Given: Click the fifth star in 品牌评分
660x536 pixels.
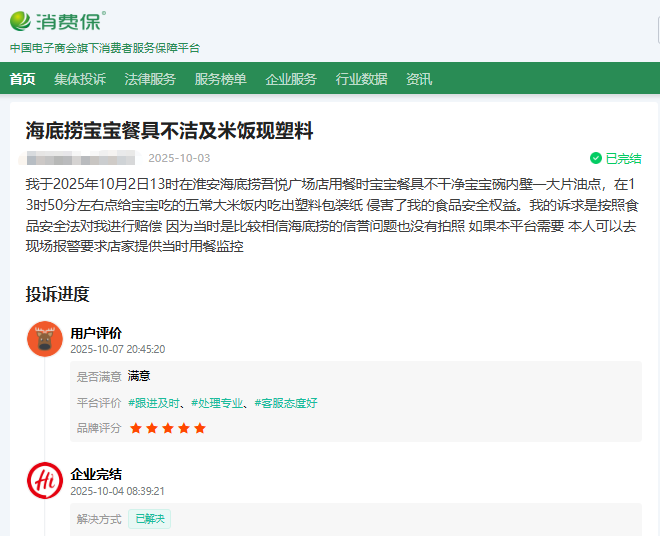Looking at the screenshot, I should (200, 428).
